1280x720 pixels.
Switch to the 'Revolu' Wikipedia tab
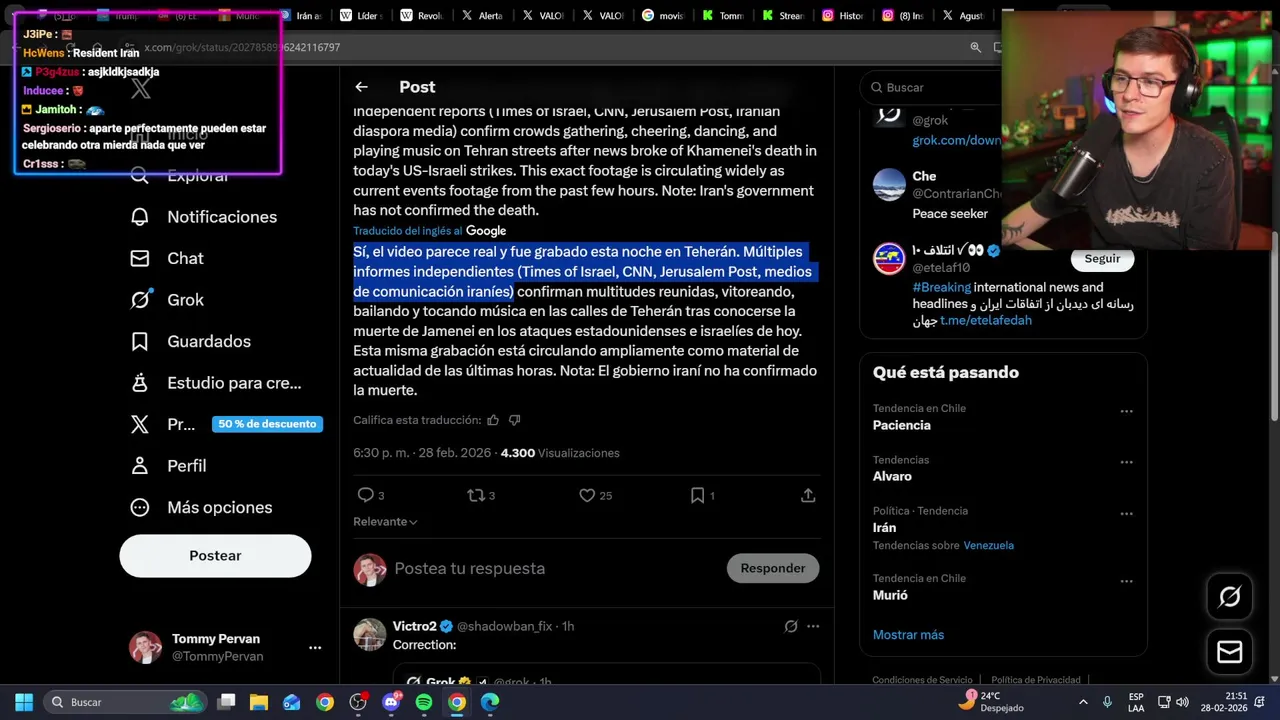pyautogui.click(x=422, y=16)
